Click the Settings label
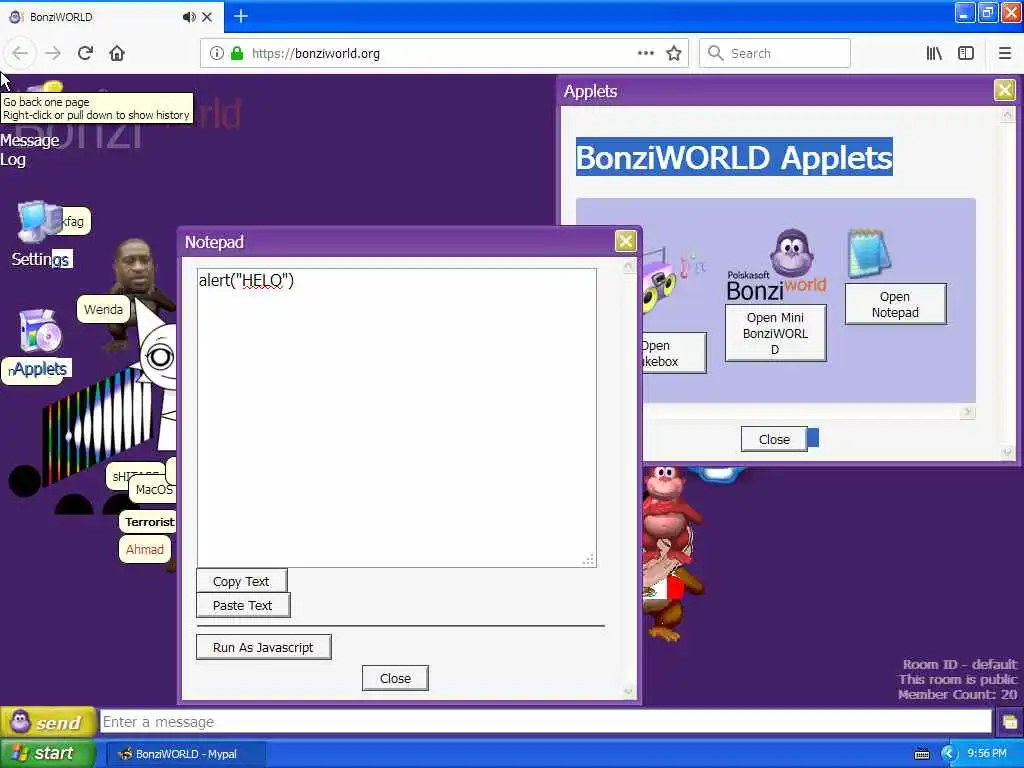The width and height of the screenshot is (1024, 768). 41,259
